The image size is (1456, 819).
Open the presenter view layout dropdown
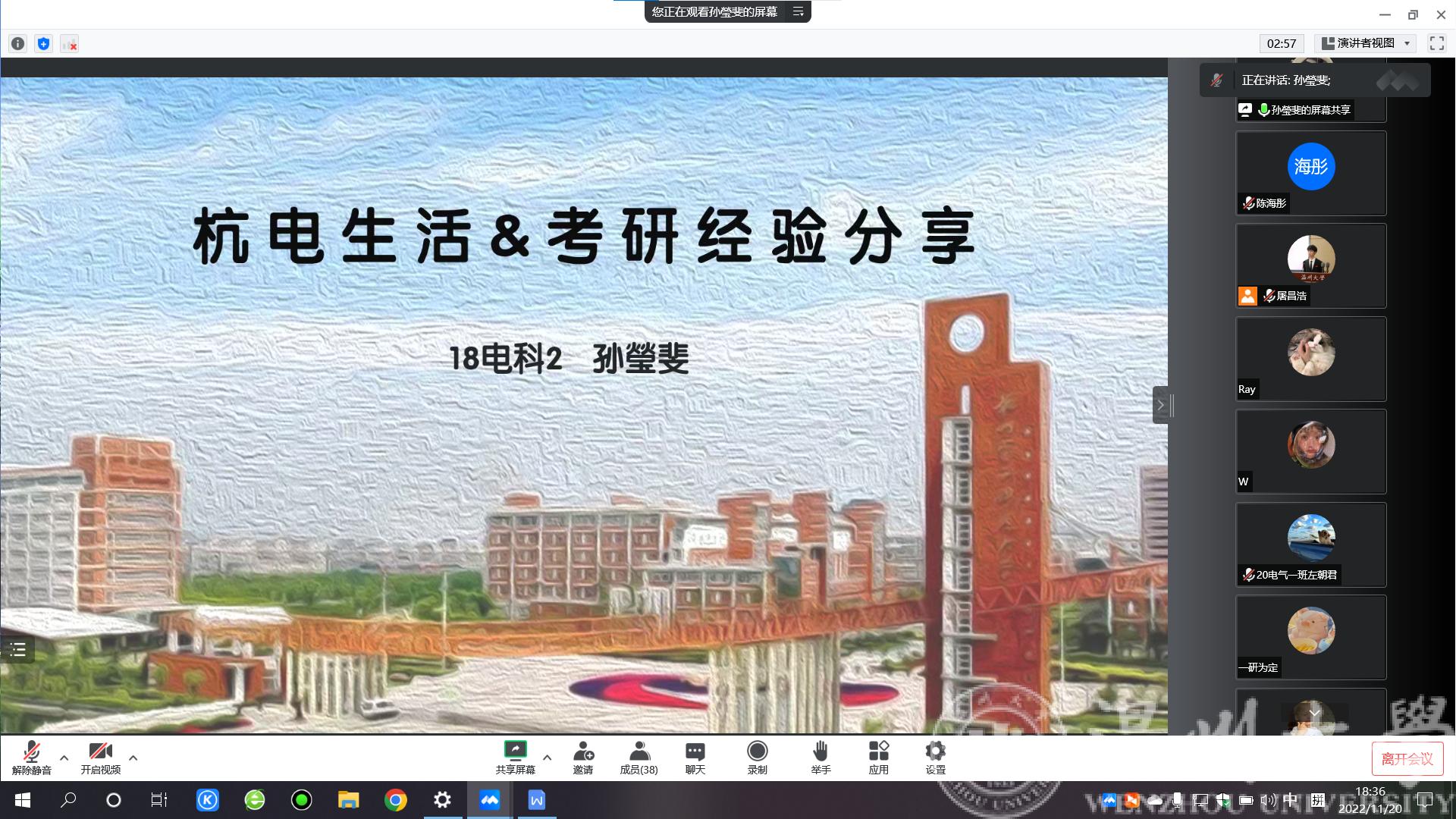[1367, 43]
